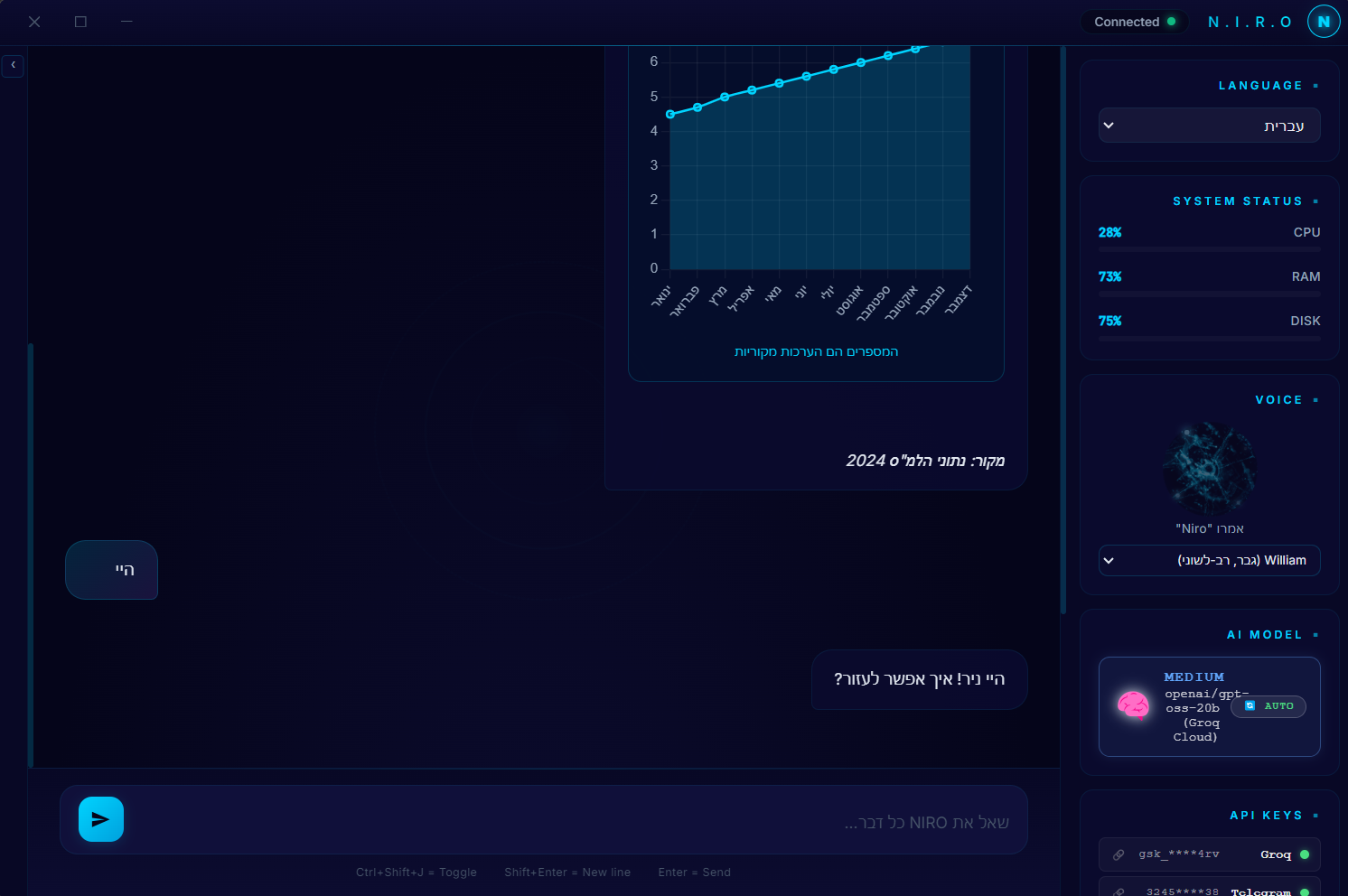Image resolution: width=1348 pixels, height=896 pixels.
Task: Click the pink brain model icon
Action: coord(1133,705)
